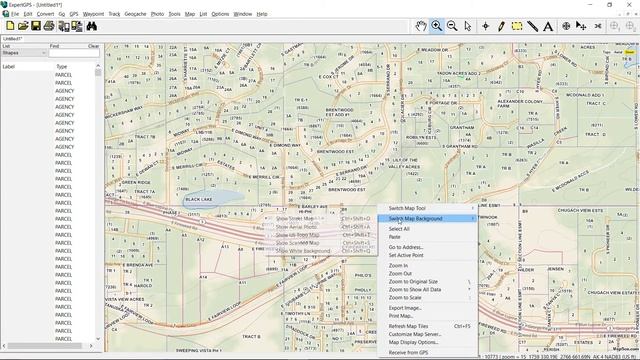Choose Zoom In from the context menu
The width and height of the screenshot is (640, 360).
click(427, 266)
